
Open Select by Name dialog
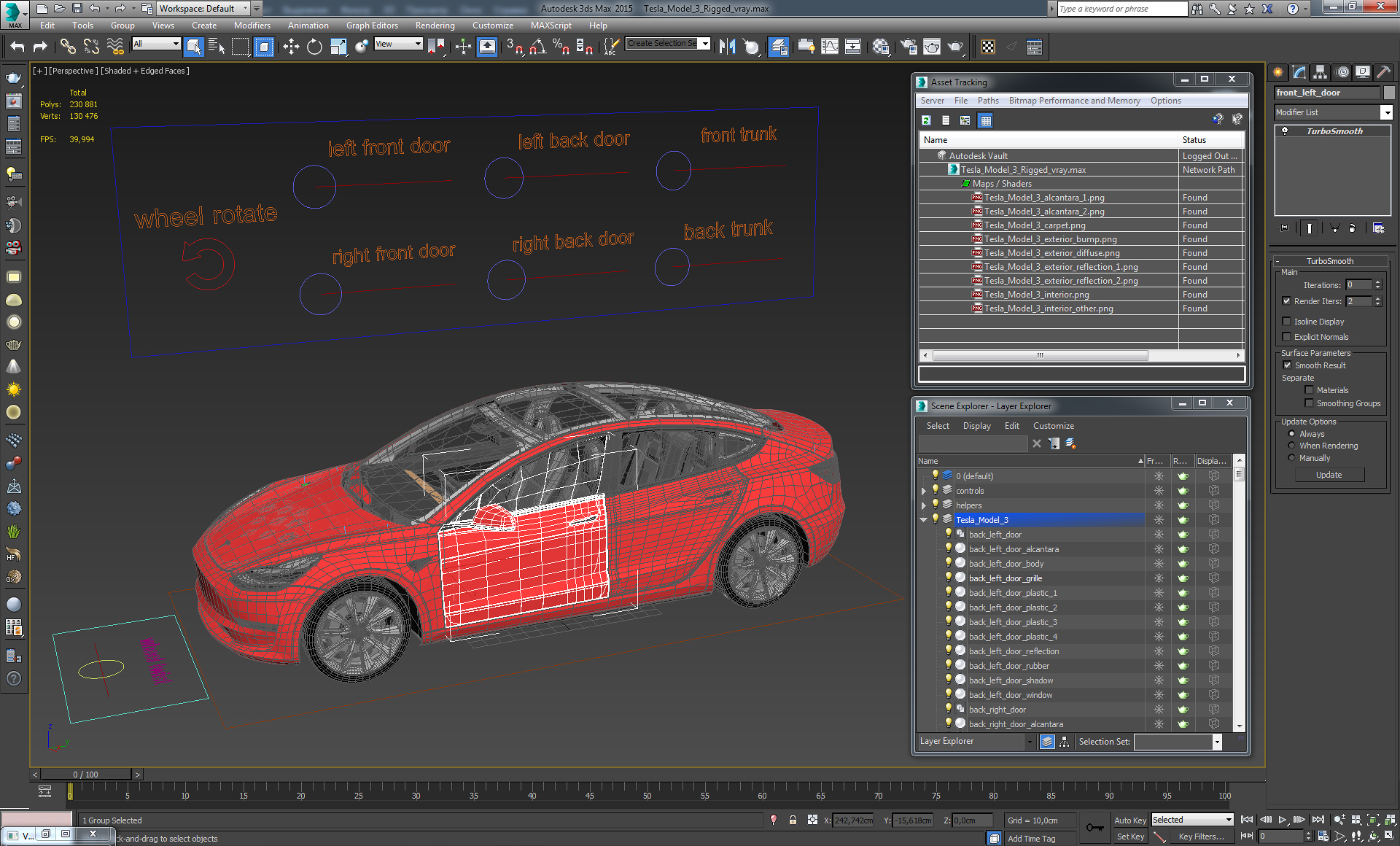point(217,47)
